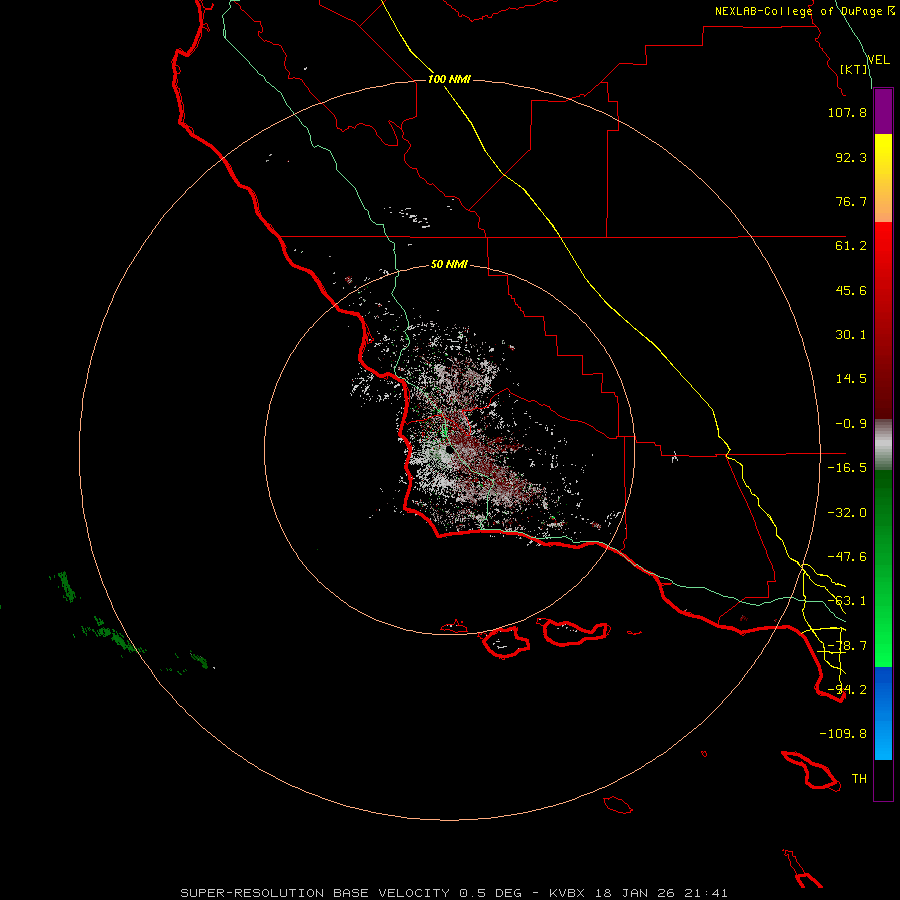Click the black radar site dot at the rings' center
This screenshot has width=900, height=900.
coord(449,450)
